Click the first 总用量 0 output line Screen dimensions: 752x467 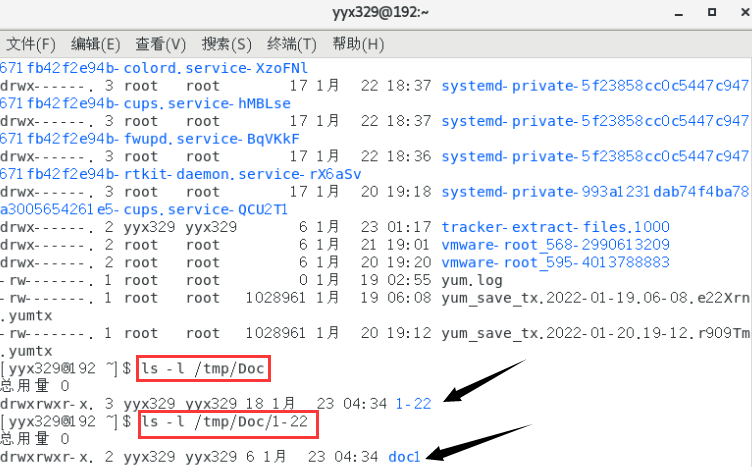[35, 386]
